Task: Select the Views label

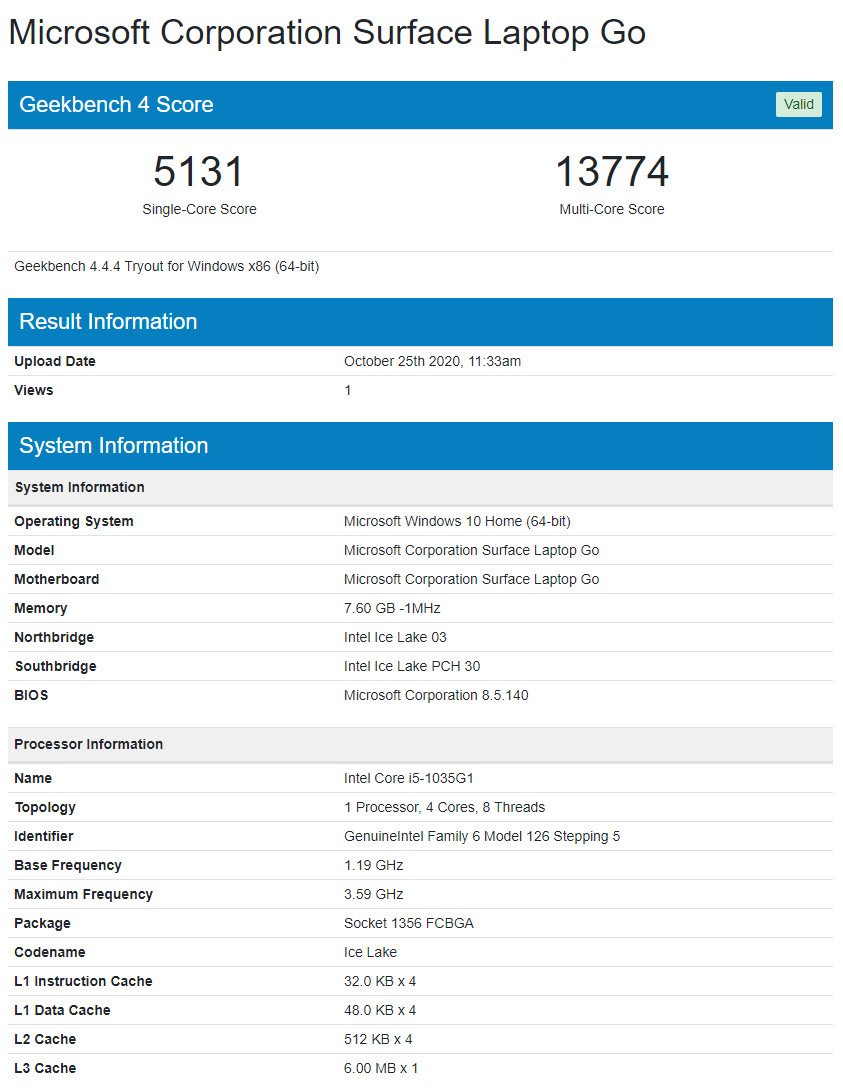Action: (33, 390)
